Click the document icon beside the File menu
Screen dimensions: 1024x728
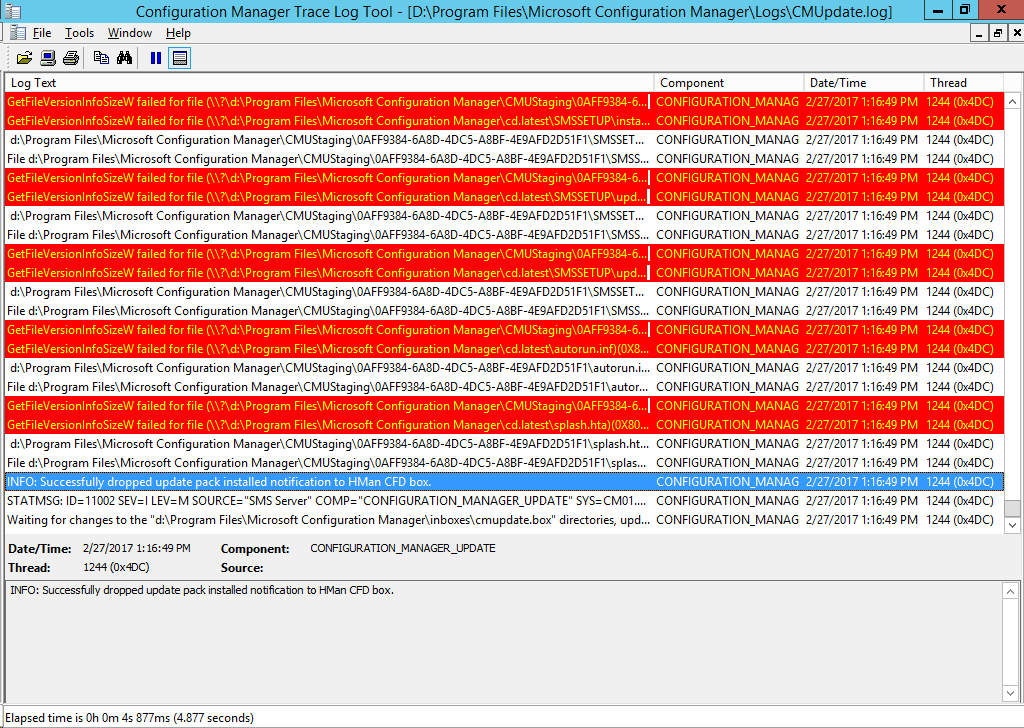click(18, 33)
